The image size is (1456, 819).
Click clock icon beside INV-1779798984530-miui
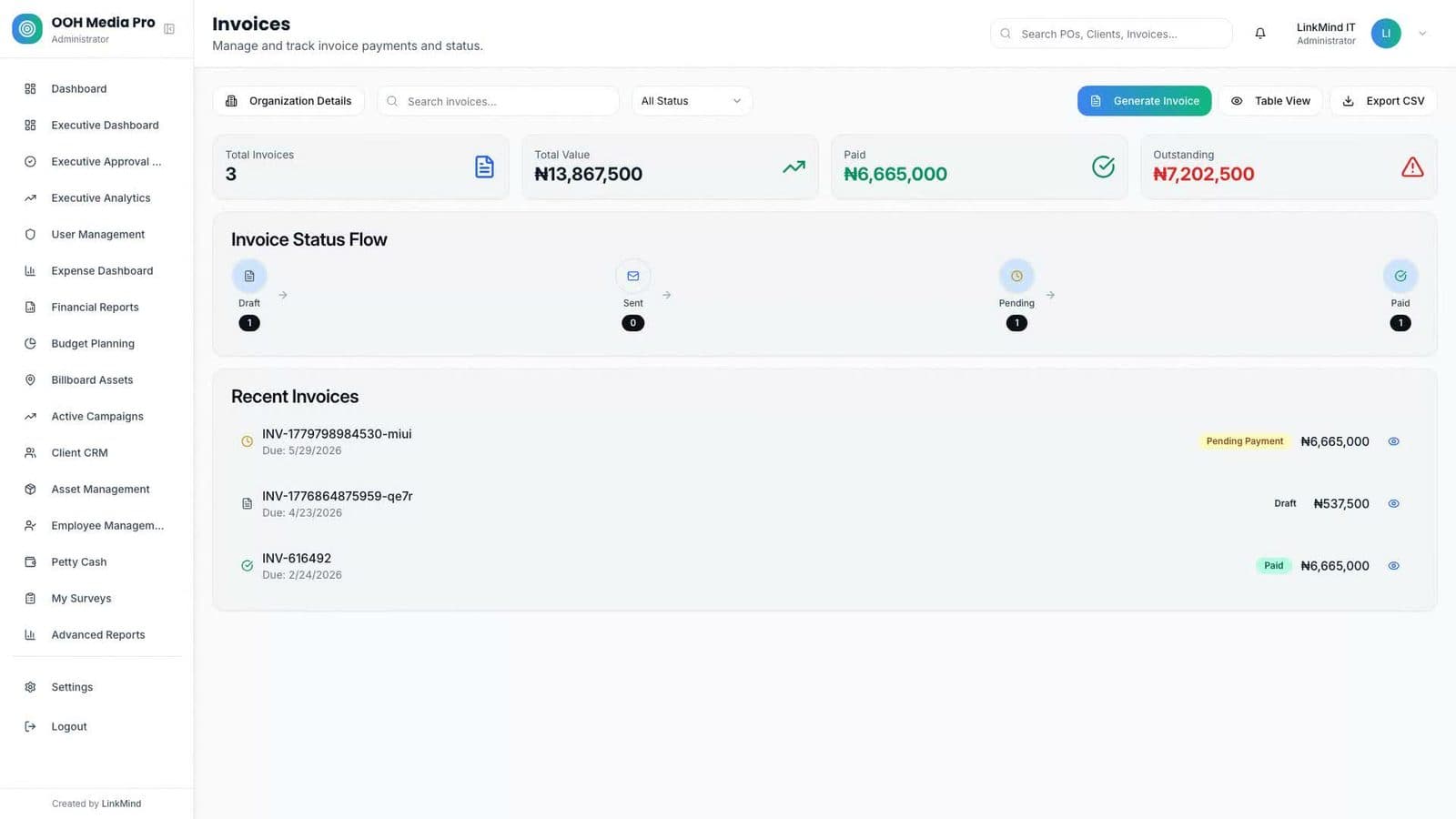247,441
